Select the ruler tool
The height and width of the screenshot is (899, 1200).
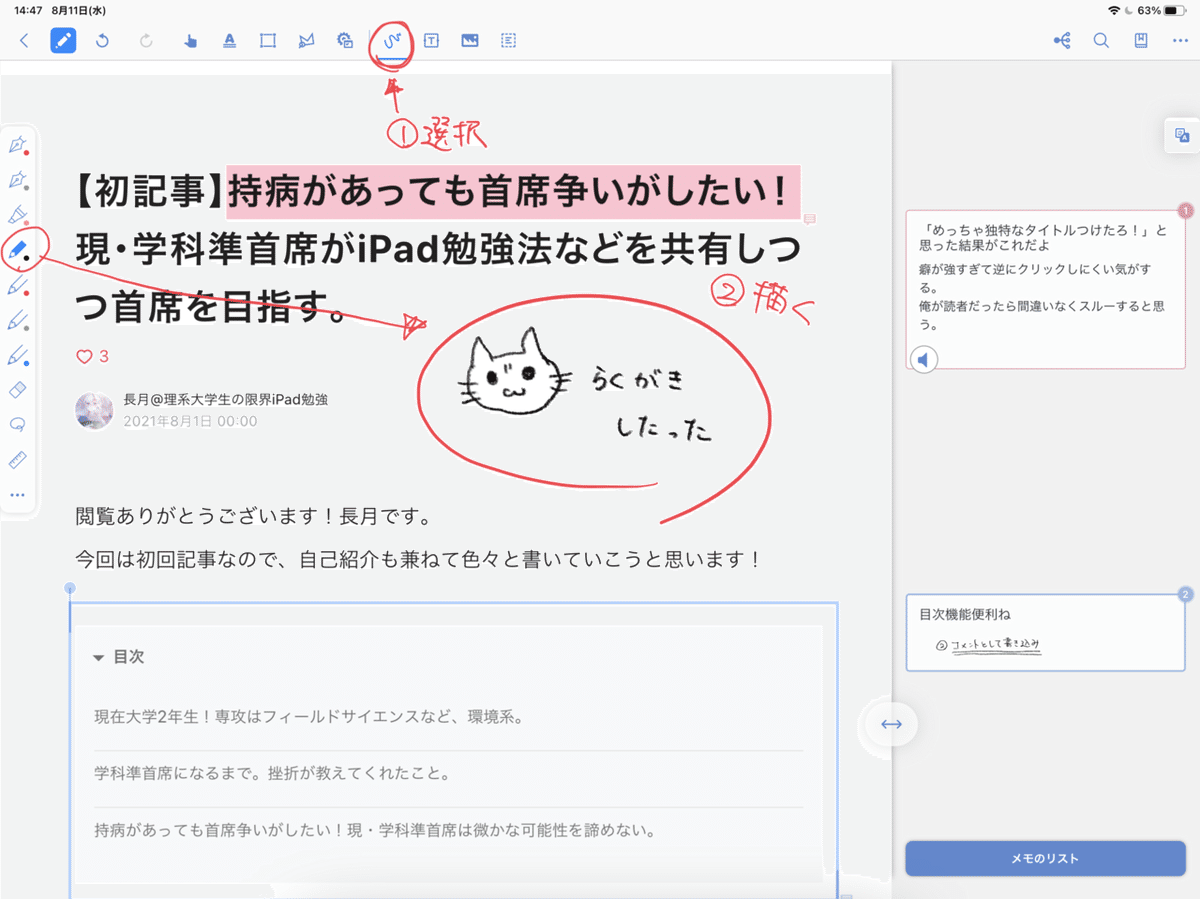[17, 460]
